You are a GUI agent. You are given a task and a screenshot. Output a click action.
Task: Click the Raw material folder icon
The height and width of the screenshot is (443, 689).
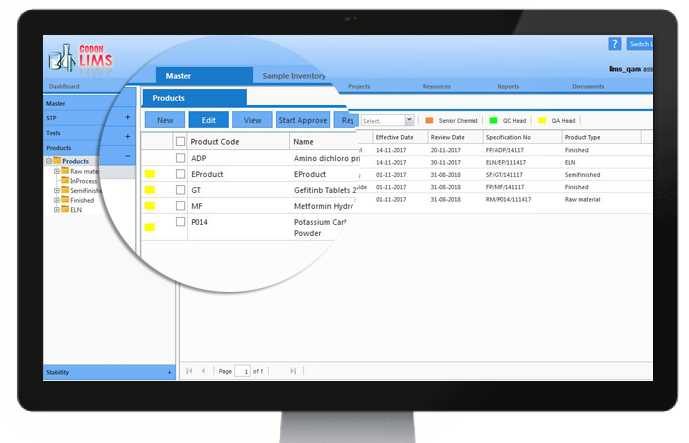point(65,172)
